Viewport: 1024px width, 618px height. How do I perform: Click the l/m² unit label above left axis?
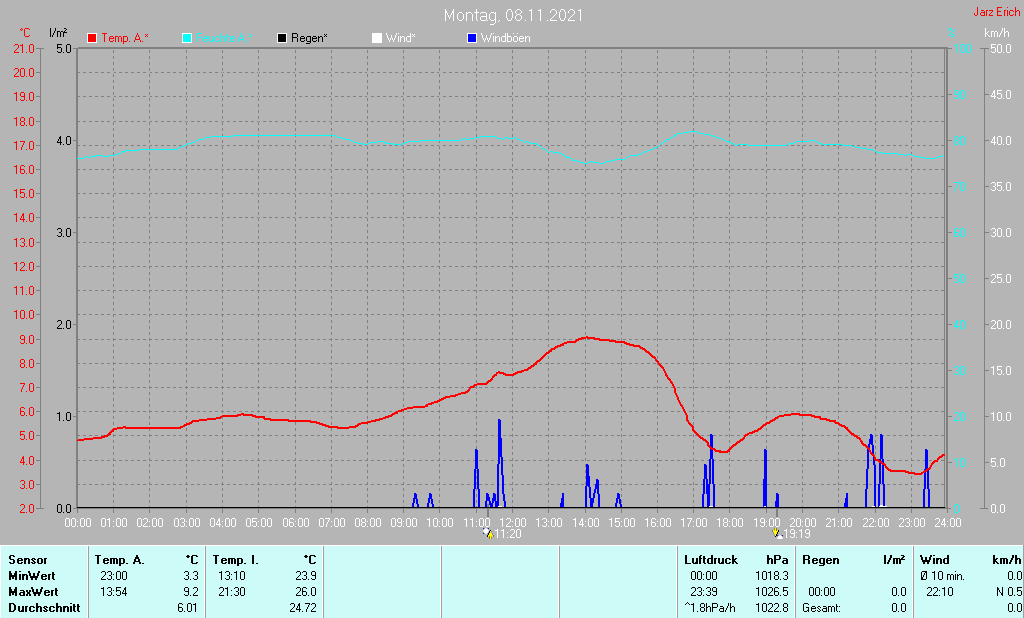coord(58,33)
